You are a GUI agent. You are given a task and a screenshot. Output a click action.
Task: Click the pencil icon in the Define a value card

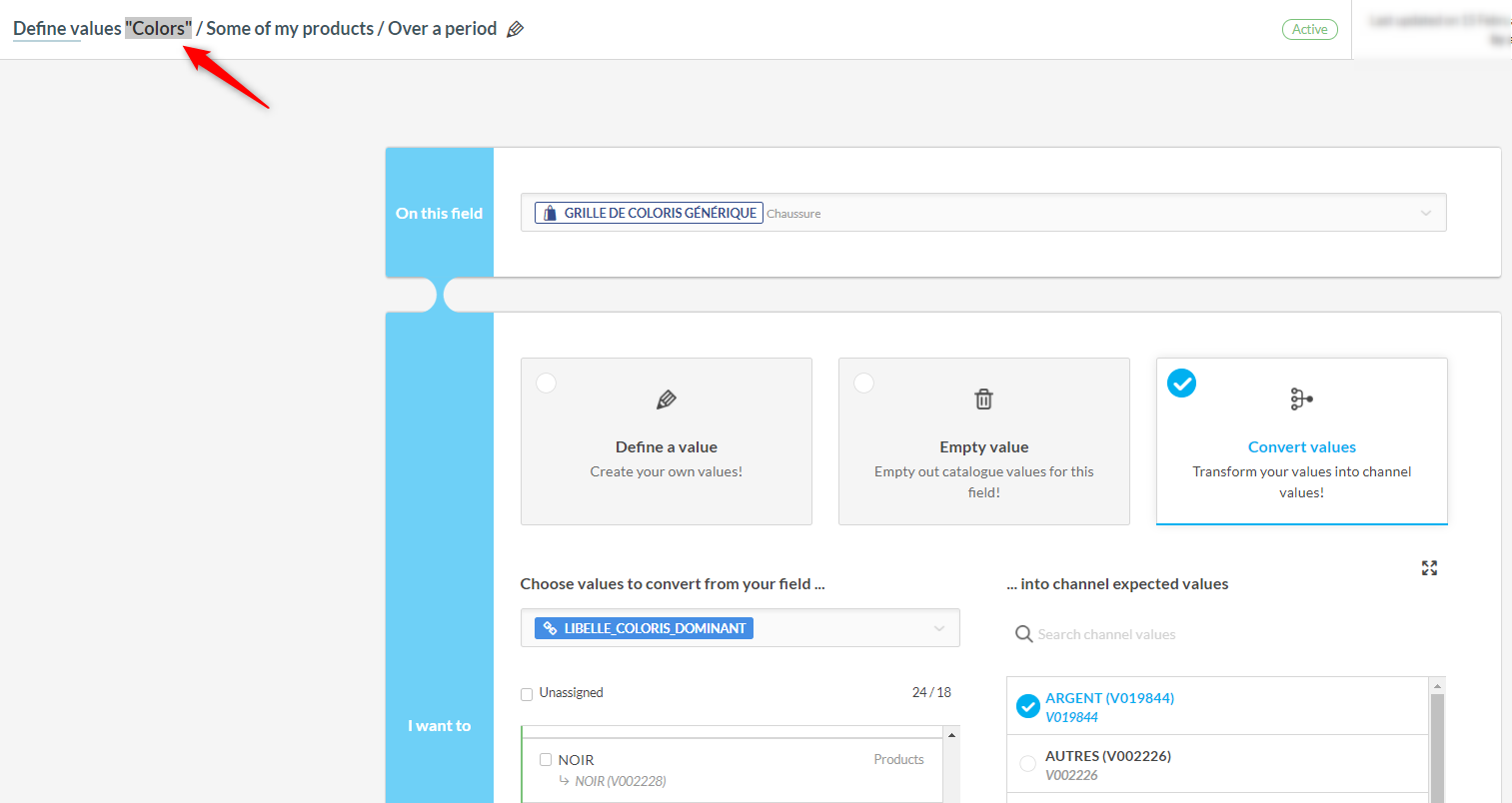click(667, 400)
